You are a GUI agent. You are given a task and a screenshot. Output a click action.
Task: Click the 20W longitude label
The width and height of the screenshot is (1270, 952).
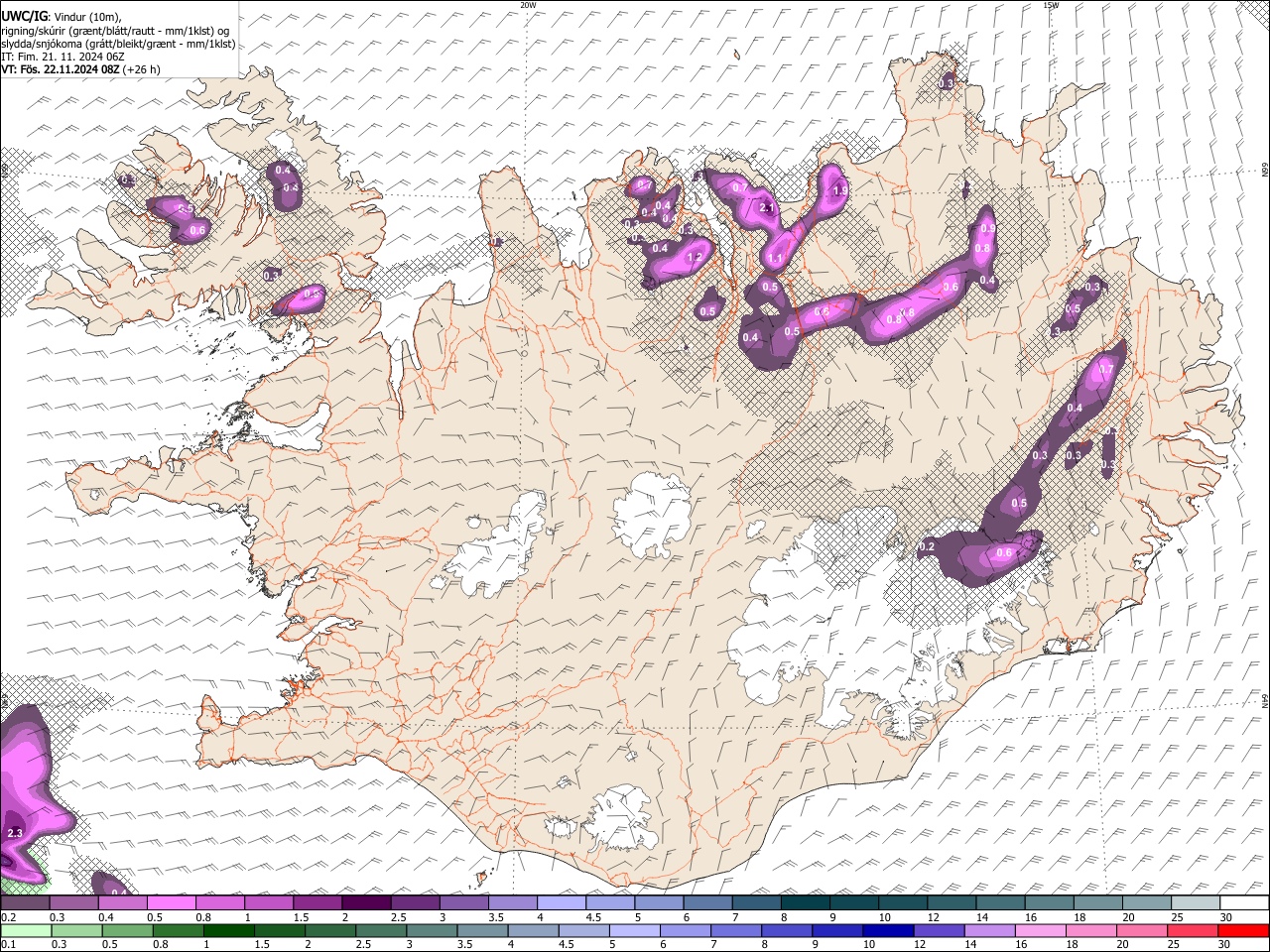528,5
